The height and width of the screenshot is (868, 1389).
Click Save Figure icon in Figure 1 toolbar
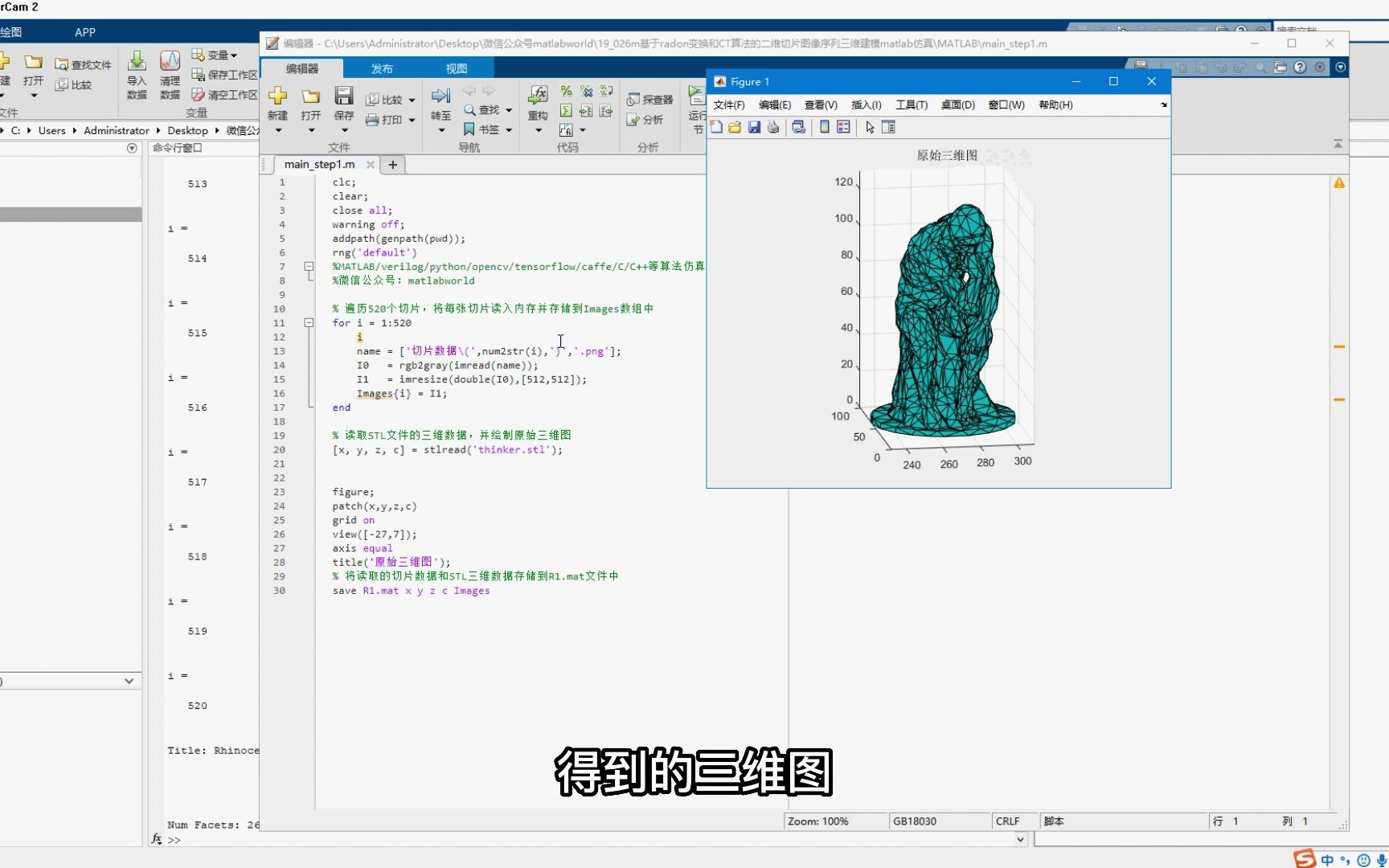point(754,127)
